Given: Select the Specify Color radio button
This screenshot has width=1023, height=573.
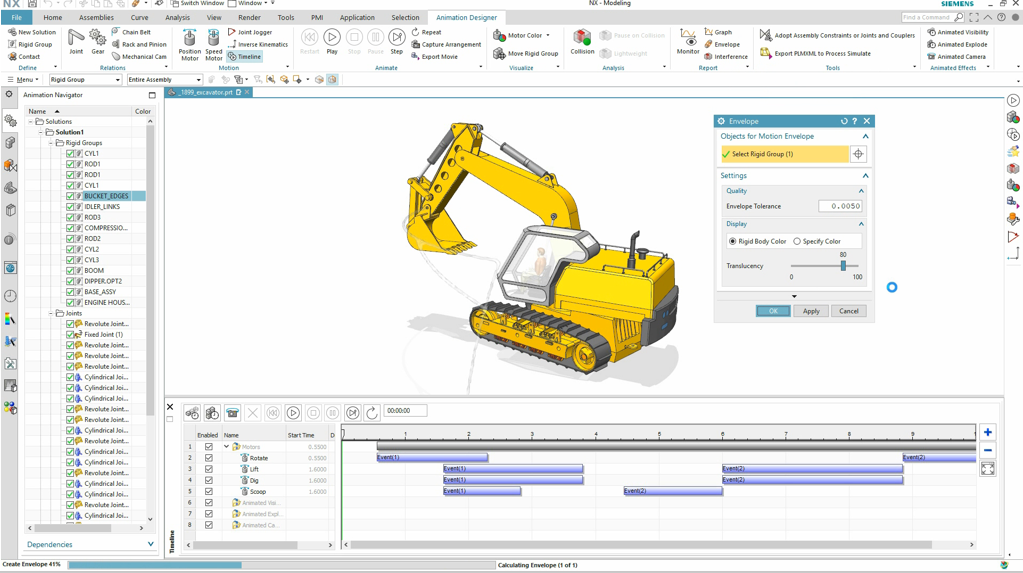Looking at the screenshot, I should [797, 241].
